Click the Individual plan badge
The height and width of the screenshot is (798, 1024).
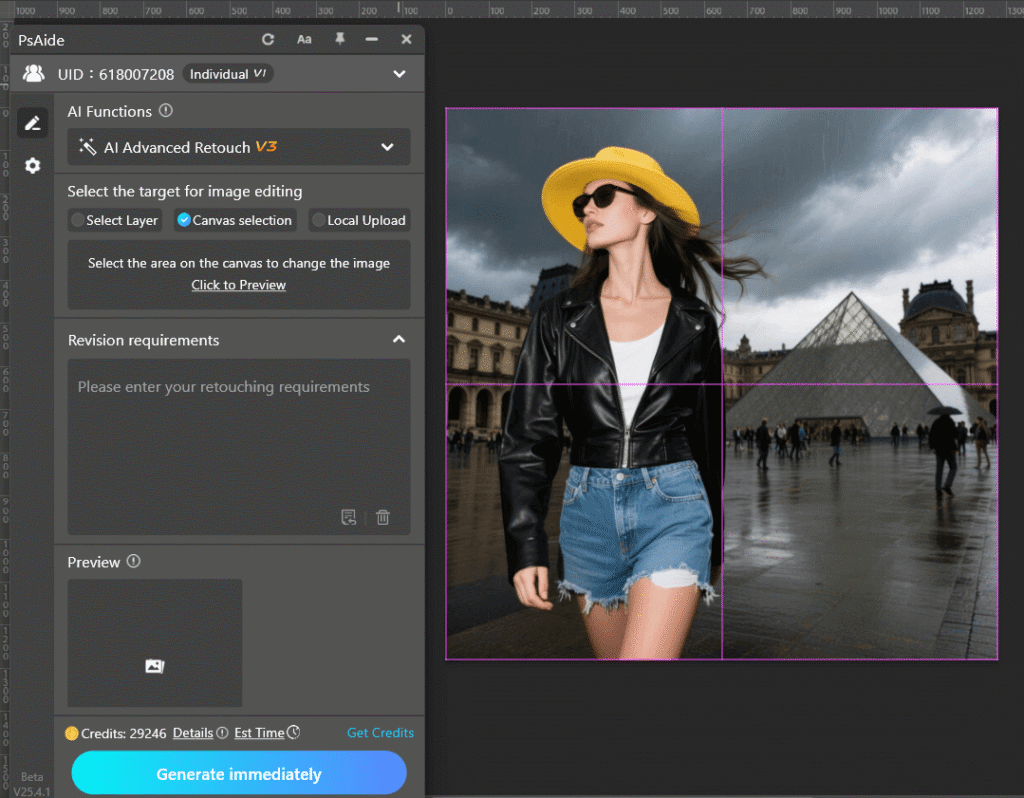coord(228,73)
